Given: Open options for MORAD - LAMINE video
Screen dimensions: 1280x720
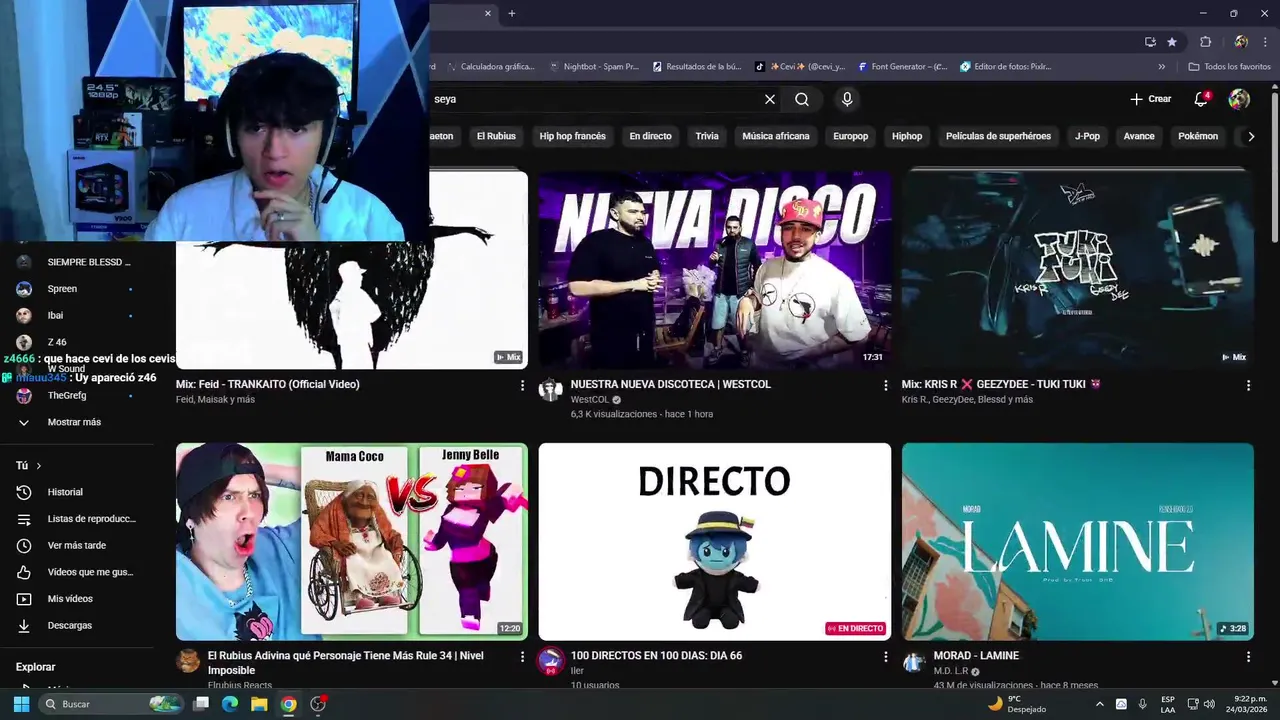Looking at the screenshot, I should (1248, 657).
